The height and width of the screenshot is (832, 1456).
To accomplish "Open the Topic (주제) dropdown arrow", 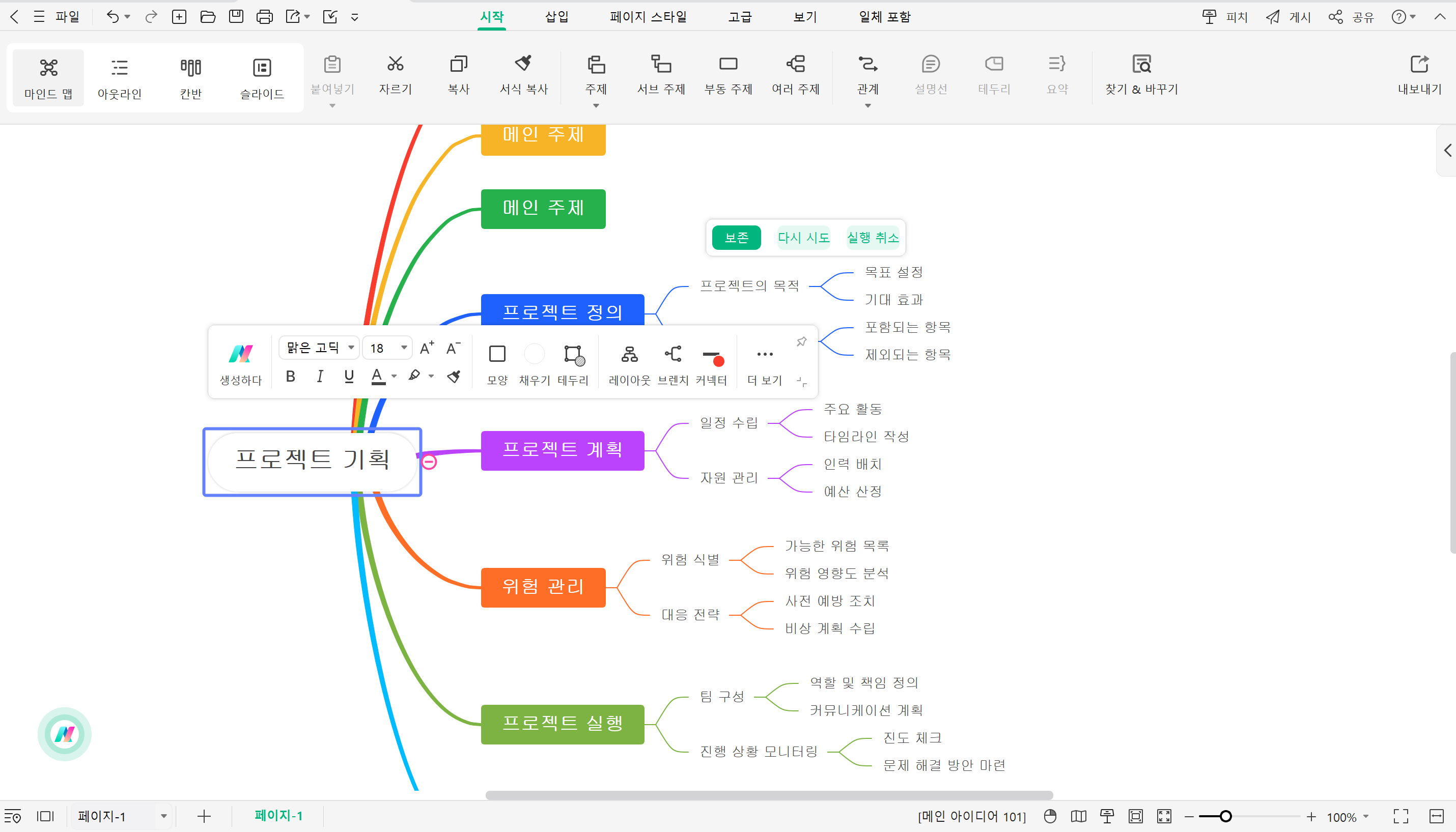I will click(596, 106).
